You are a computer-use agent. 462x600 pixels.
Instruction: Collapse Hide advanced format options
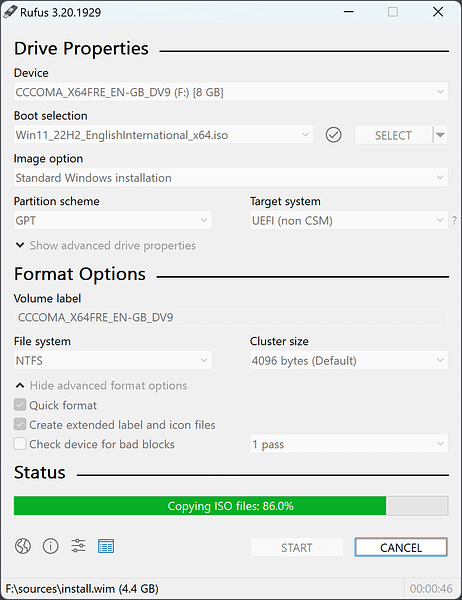click(x=101, y=385)
